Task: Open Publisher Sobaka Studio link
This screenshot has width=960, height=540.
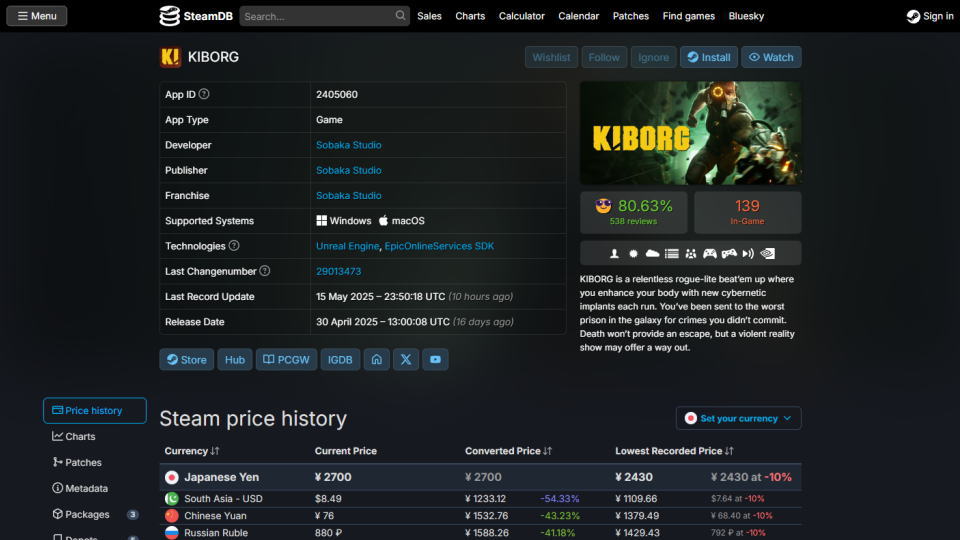Action: (x=348, y=170)
